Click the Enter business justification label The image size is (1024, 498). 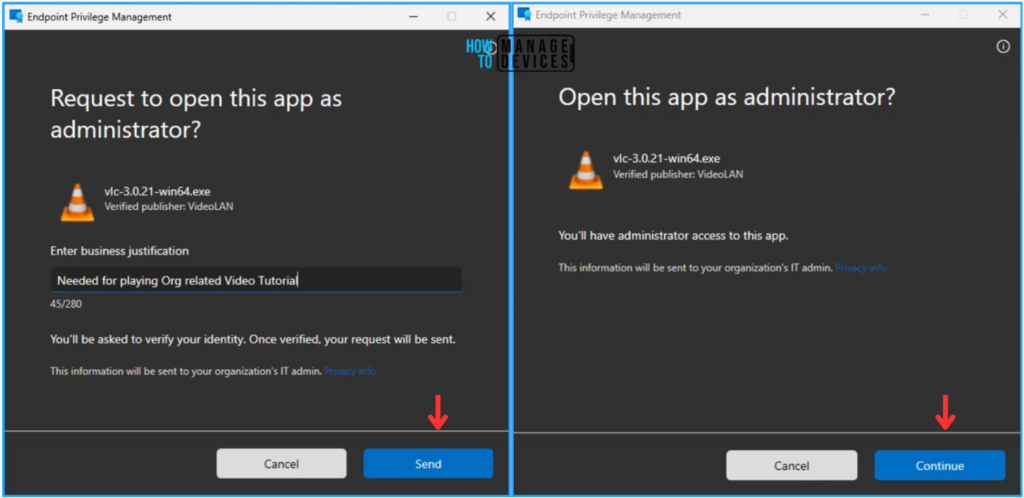click(x=120, y=251)
